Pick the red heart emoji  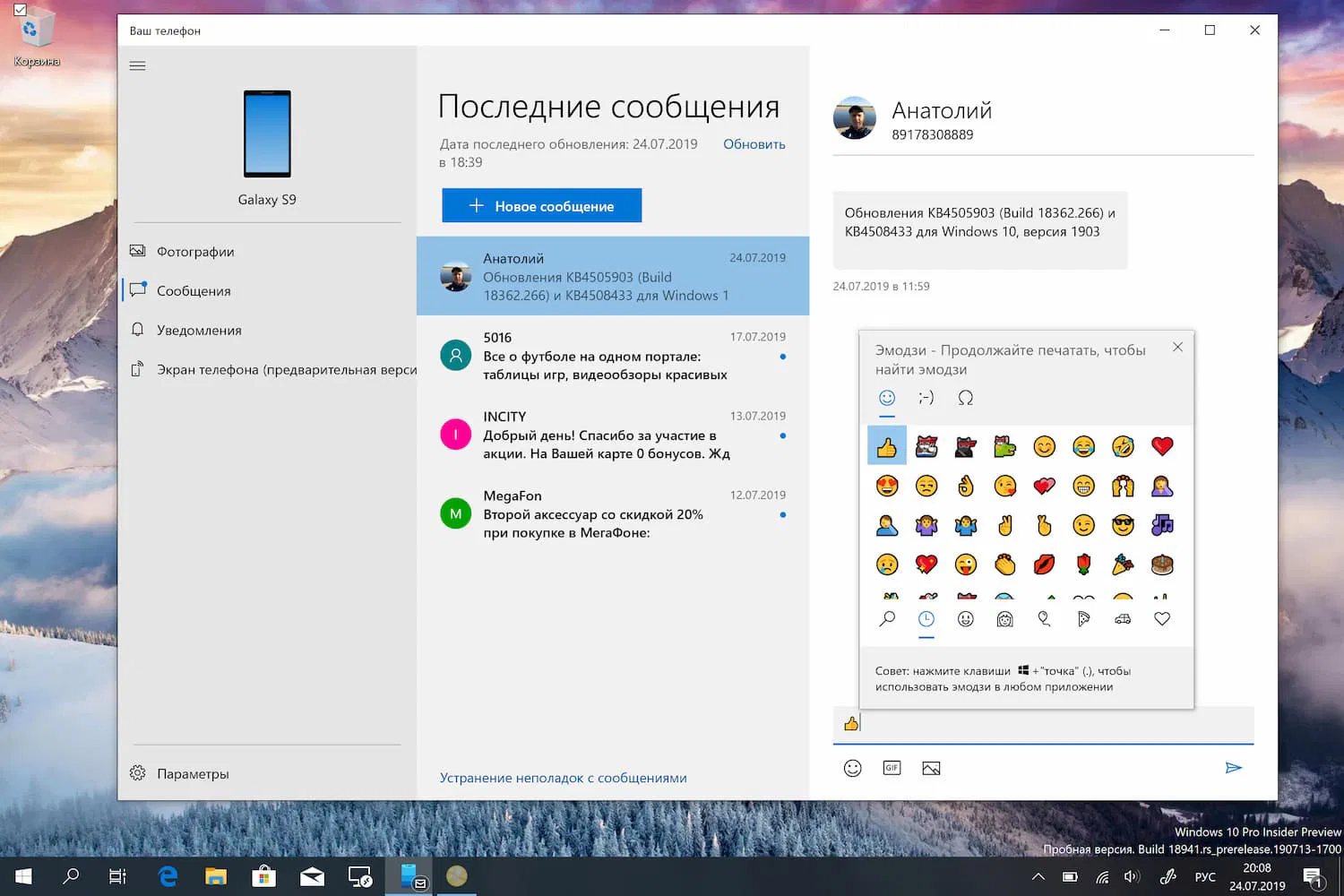click(x=1162, y=446)
